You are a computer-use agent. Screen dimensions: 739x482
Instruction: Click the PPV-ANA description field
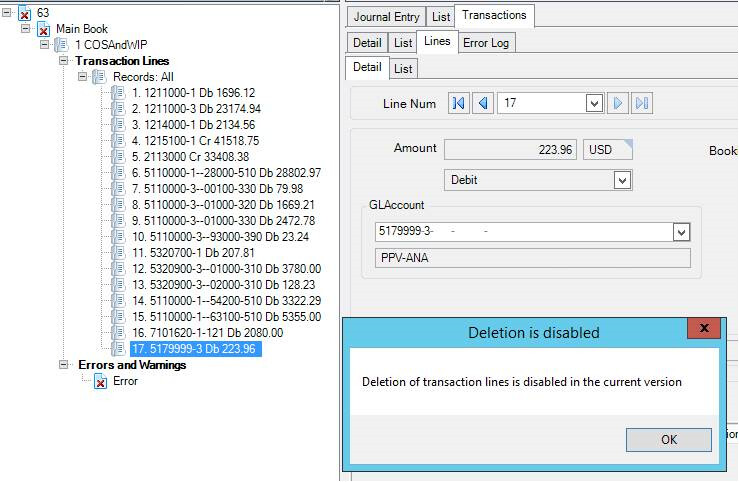(533, 258)
